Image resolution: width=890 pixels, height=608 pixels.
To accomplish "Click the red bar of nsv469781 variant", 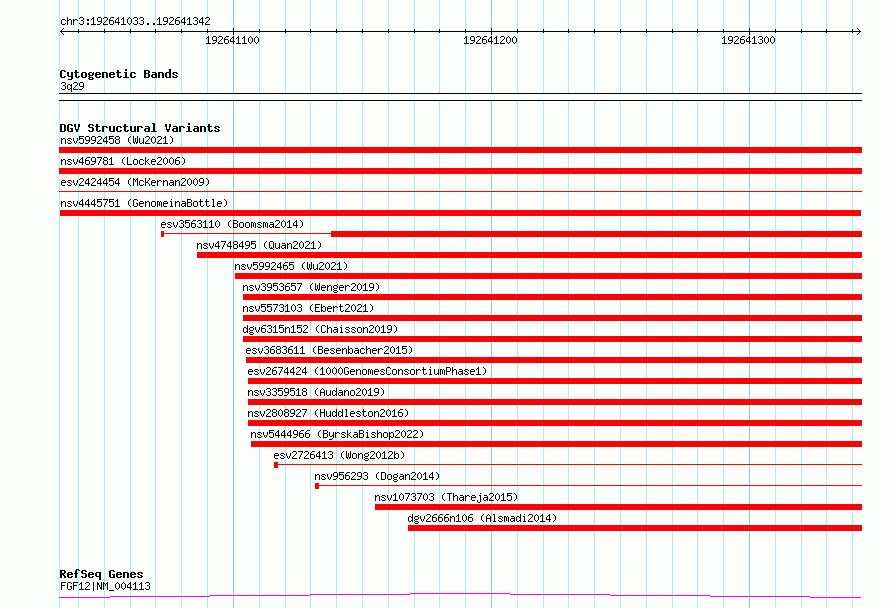I will tap(460, 171).
